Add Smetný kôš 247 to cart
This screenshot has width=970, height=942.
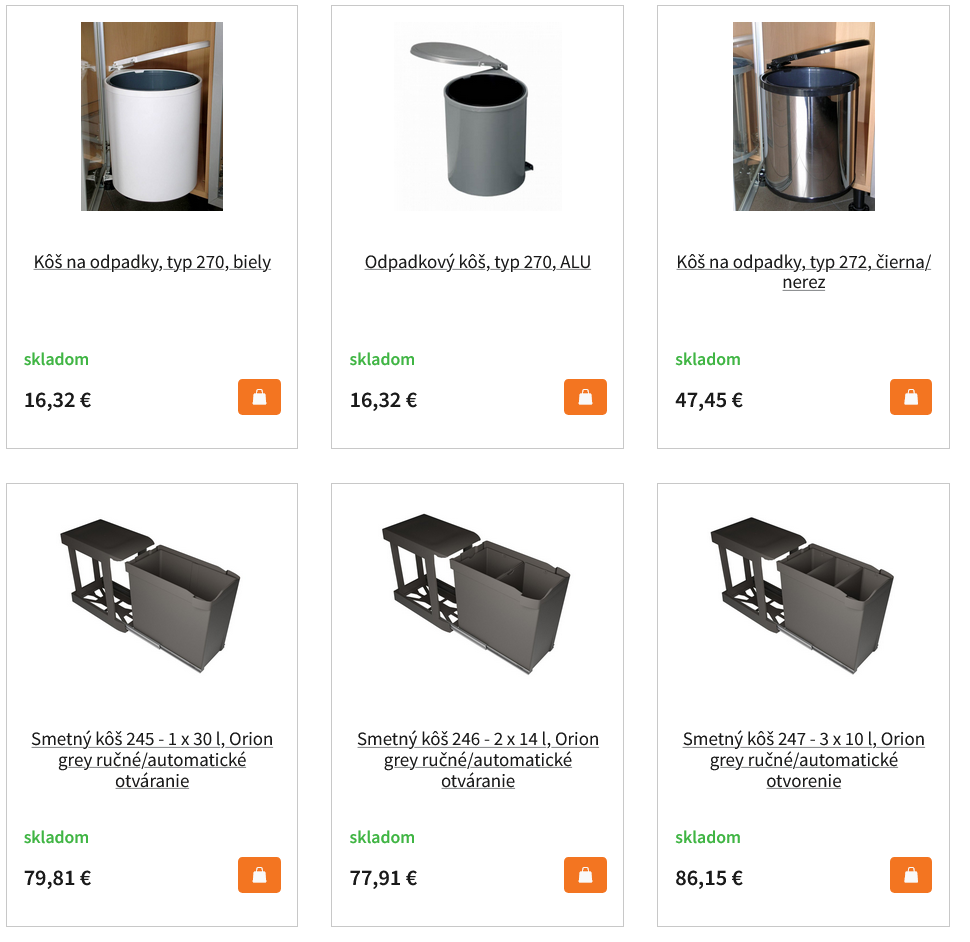click(911, 875)
